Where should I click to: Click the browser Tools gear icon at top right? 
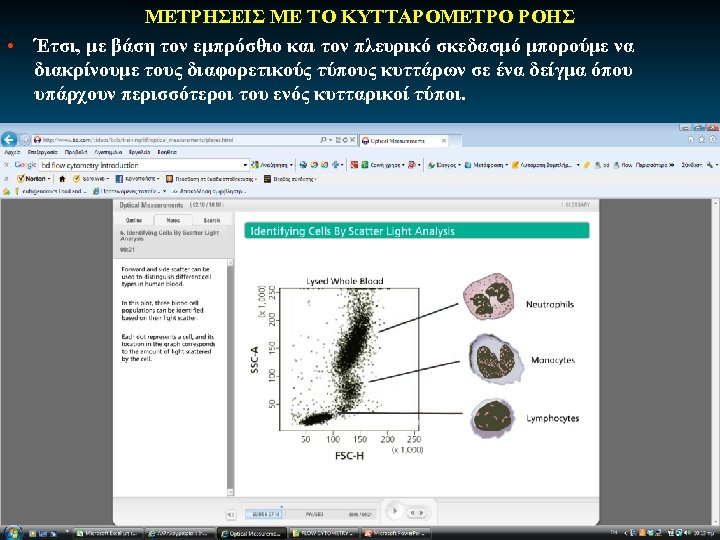pyautogui.click(x=712, y=140)
